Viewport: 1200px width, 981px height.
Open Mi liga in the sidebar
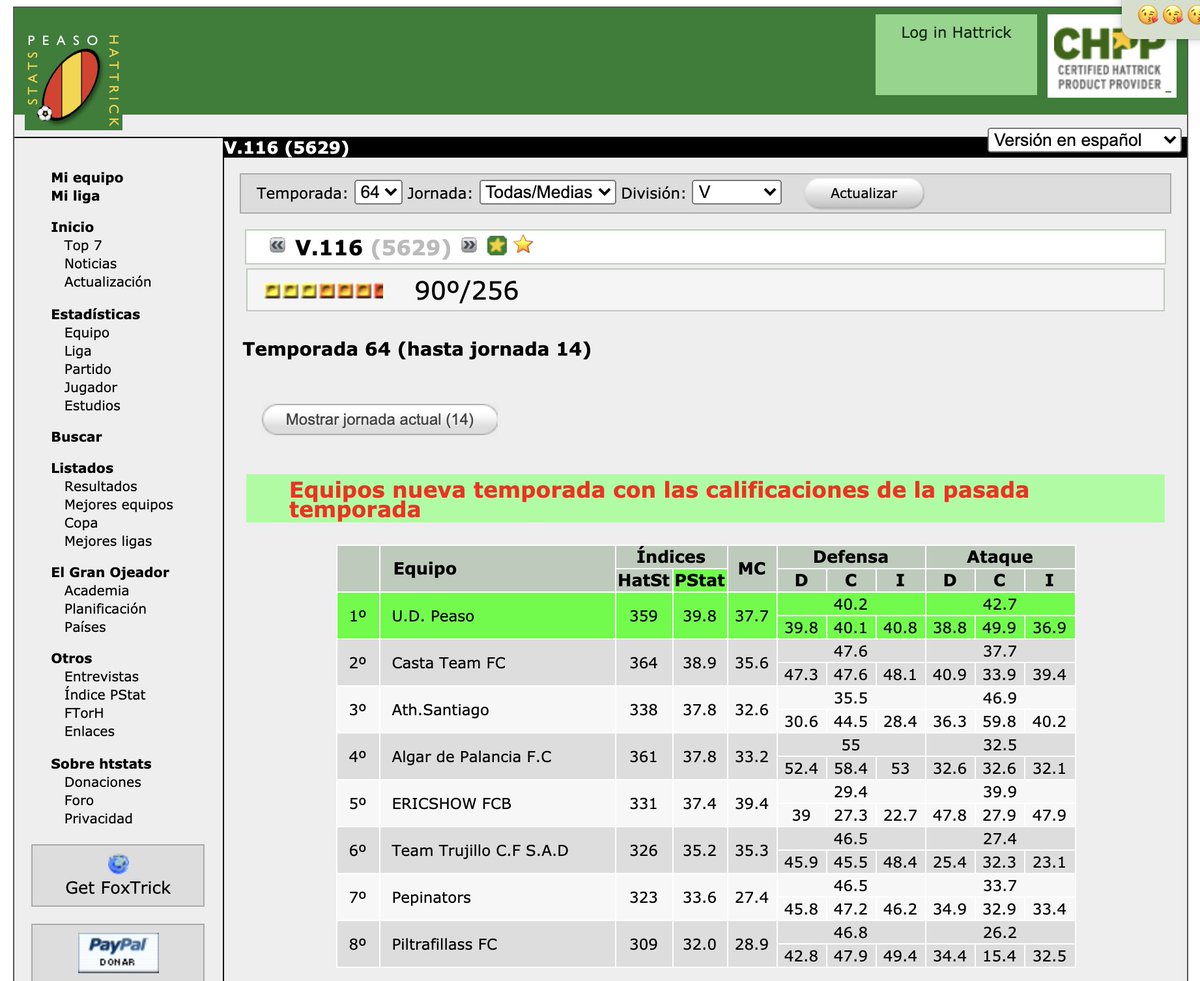point(75,196)
